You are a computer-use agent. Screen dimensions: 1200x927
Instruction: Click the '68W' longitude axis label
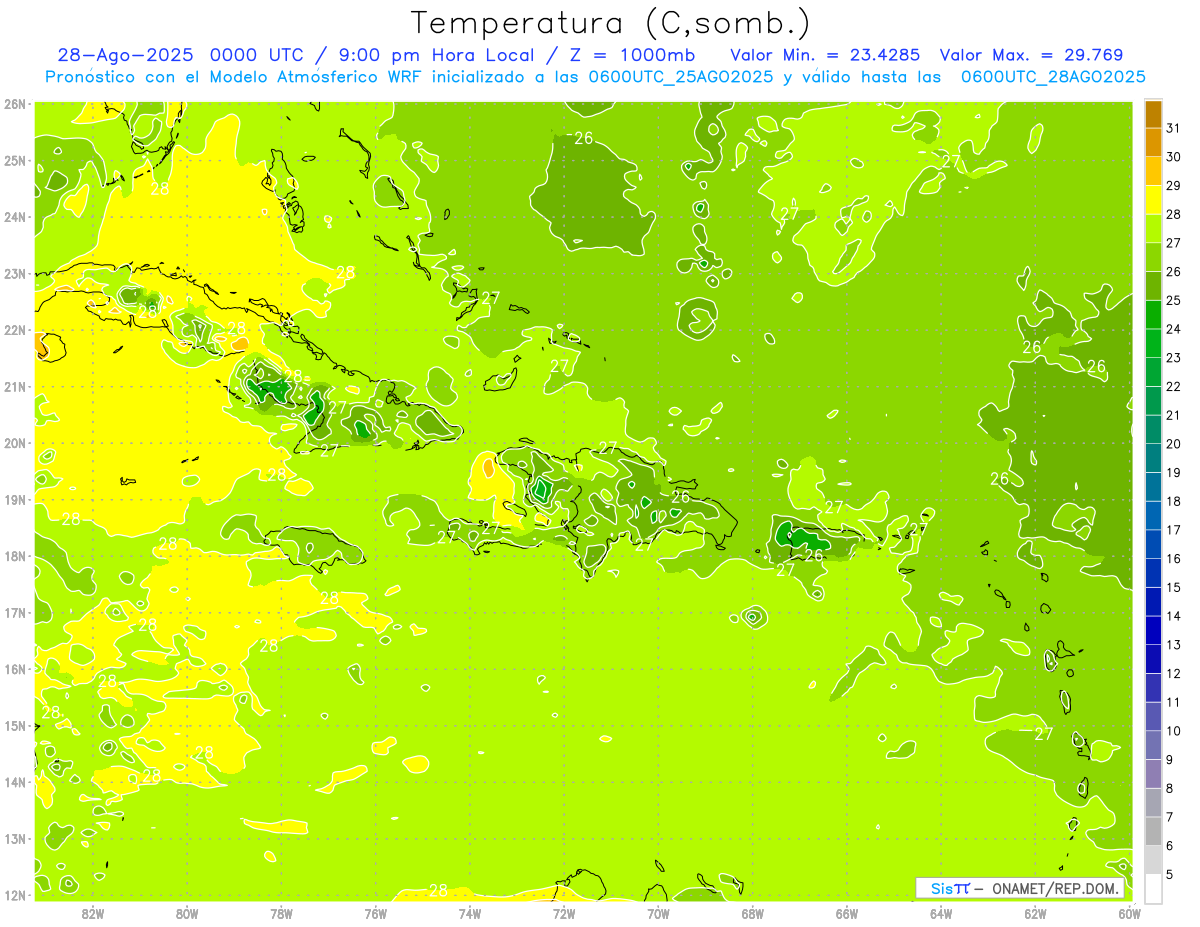753,912
